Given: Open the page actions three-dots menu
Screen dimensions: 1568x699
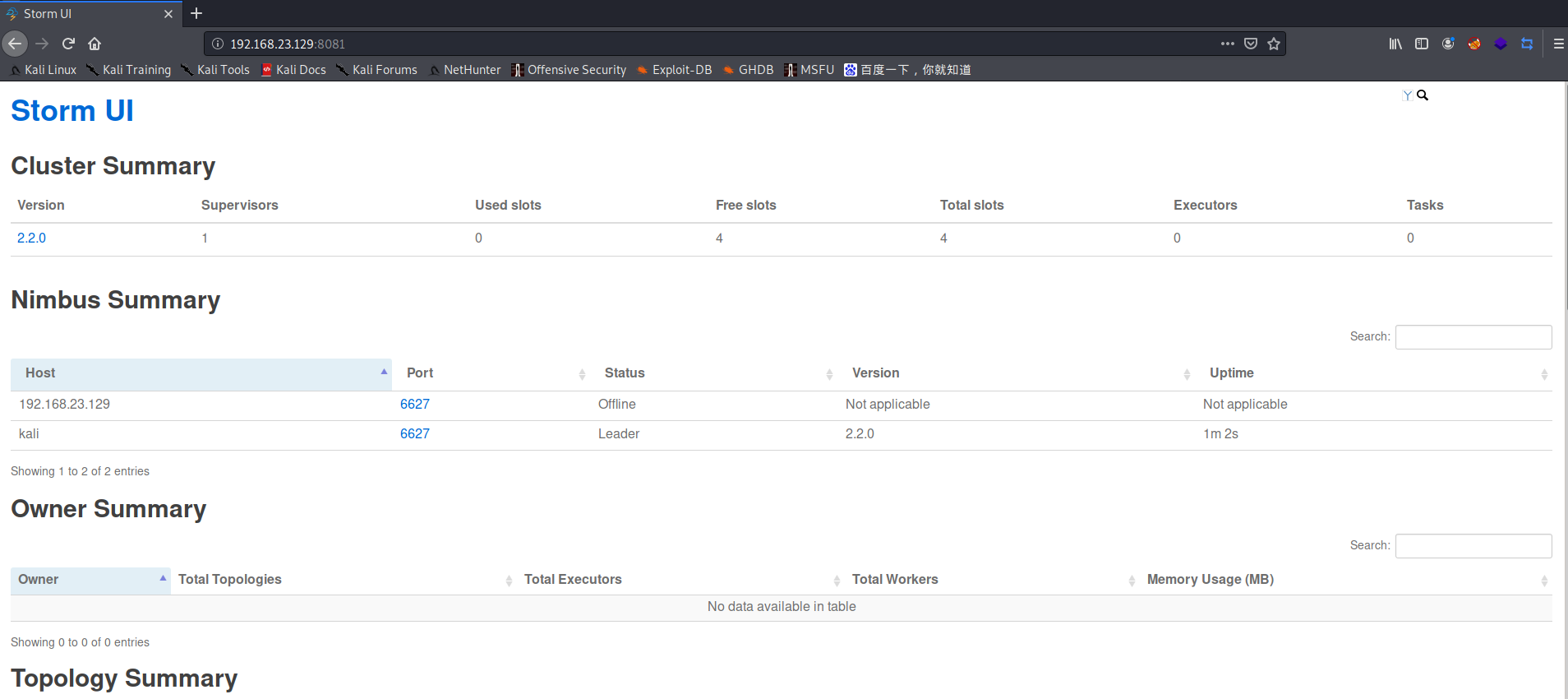Looking at the screenshot, I should click(1228, 44).
